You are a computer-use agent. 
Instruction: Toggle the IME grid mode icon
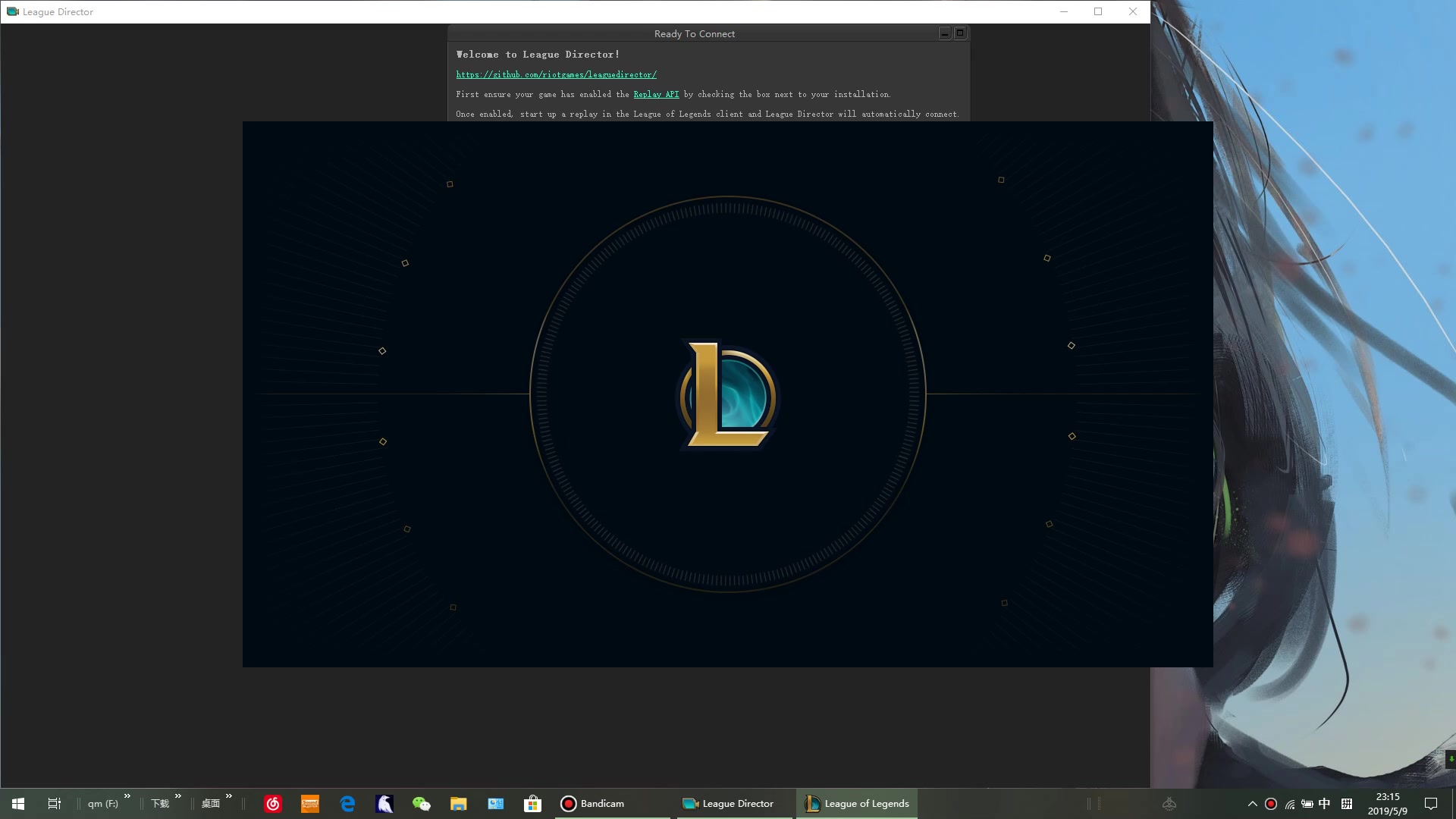(x=1347, y=804)
